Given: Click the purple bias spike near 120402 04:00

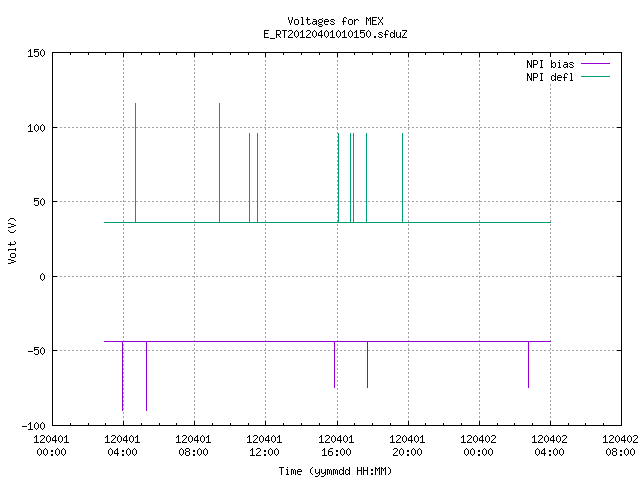Looking at the screenshot, I should [x=529, y=364].
